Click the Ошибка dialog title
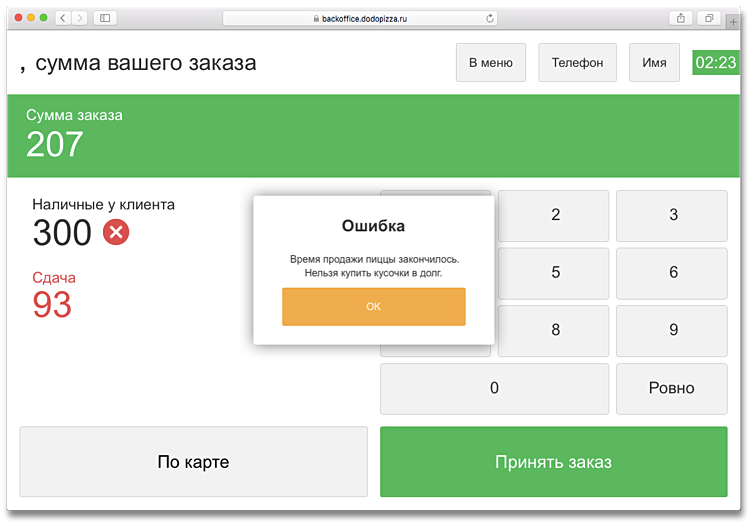The image size is (750, 523). pos(373,226)
